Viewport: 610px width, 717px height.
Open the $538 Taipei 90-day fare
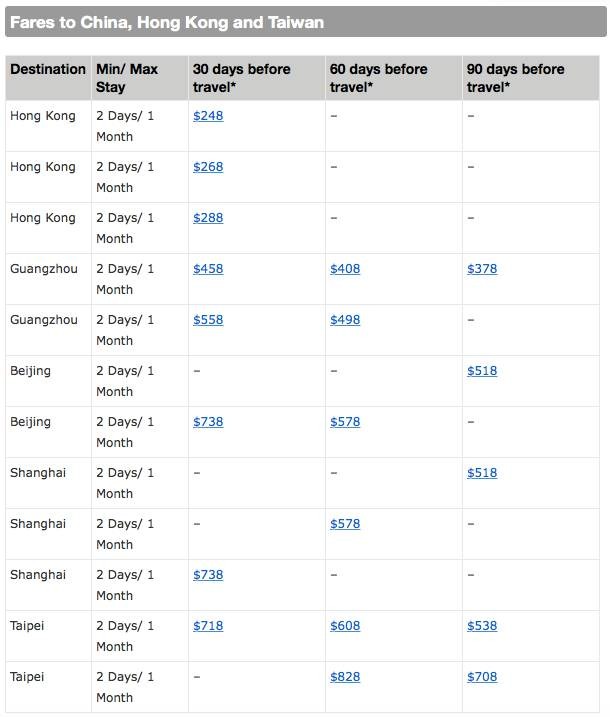pyautogui.click(x=482, y=626)
